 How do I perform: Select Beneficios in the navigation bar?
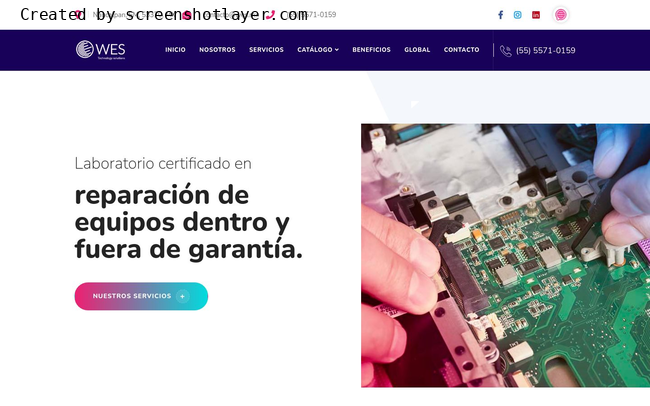[x=371, y=50]
